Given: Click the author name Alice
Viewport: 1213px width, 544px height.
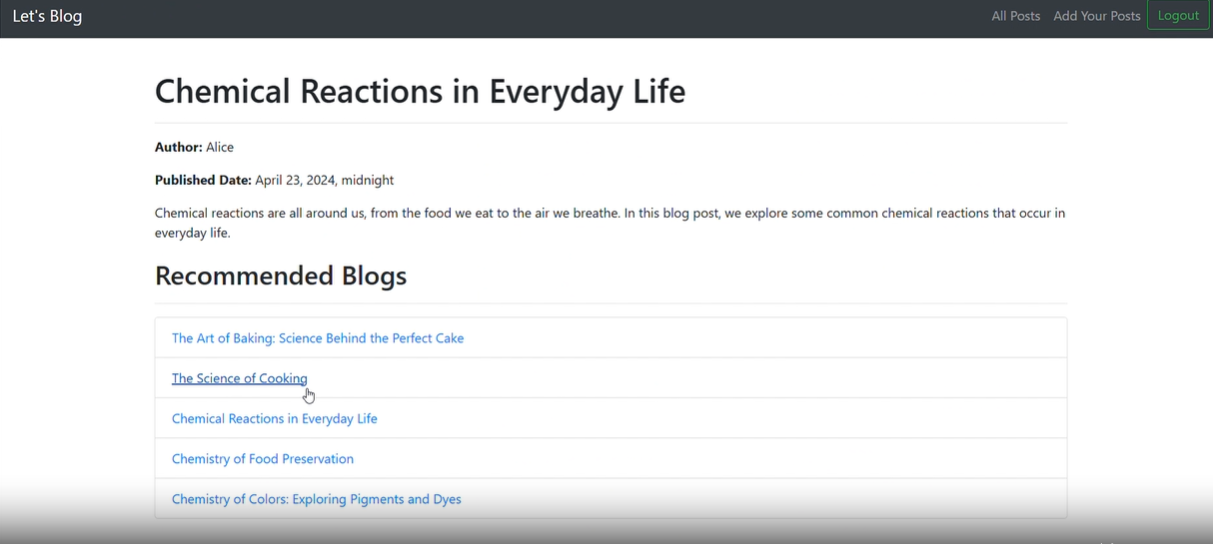Looking at the screenshot, I should (x=220, y=147).
